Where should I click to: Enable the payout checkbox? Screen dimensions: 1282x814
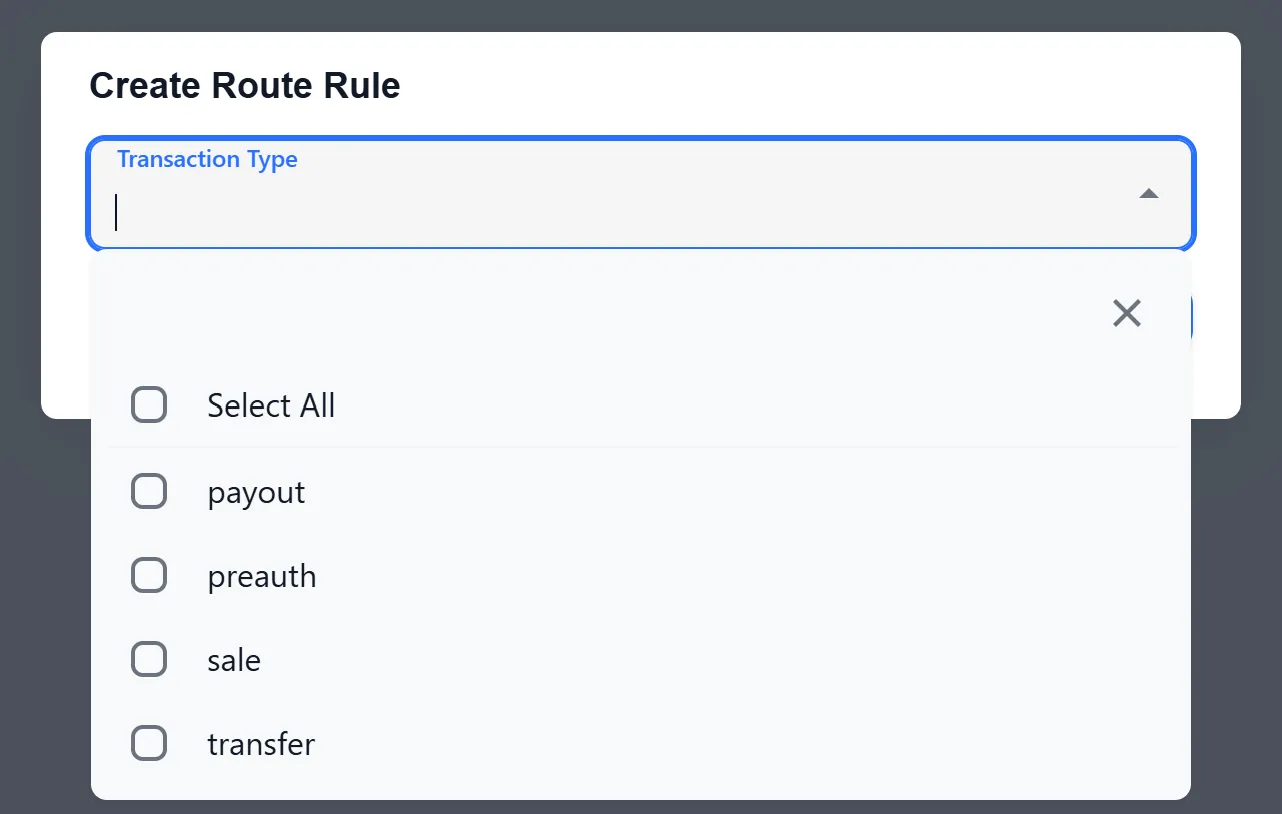tap(149, 492)
